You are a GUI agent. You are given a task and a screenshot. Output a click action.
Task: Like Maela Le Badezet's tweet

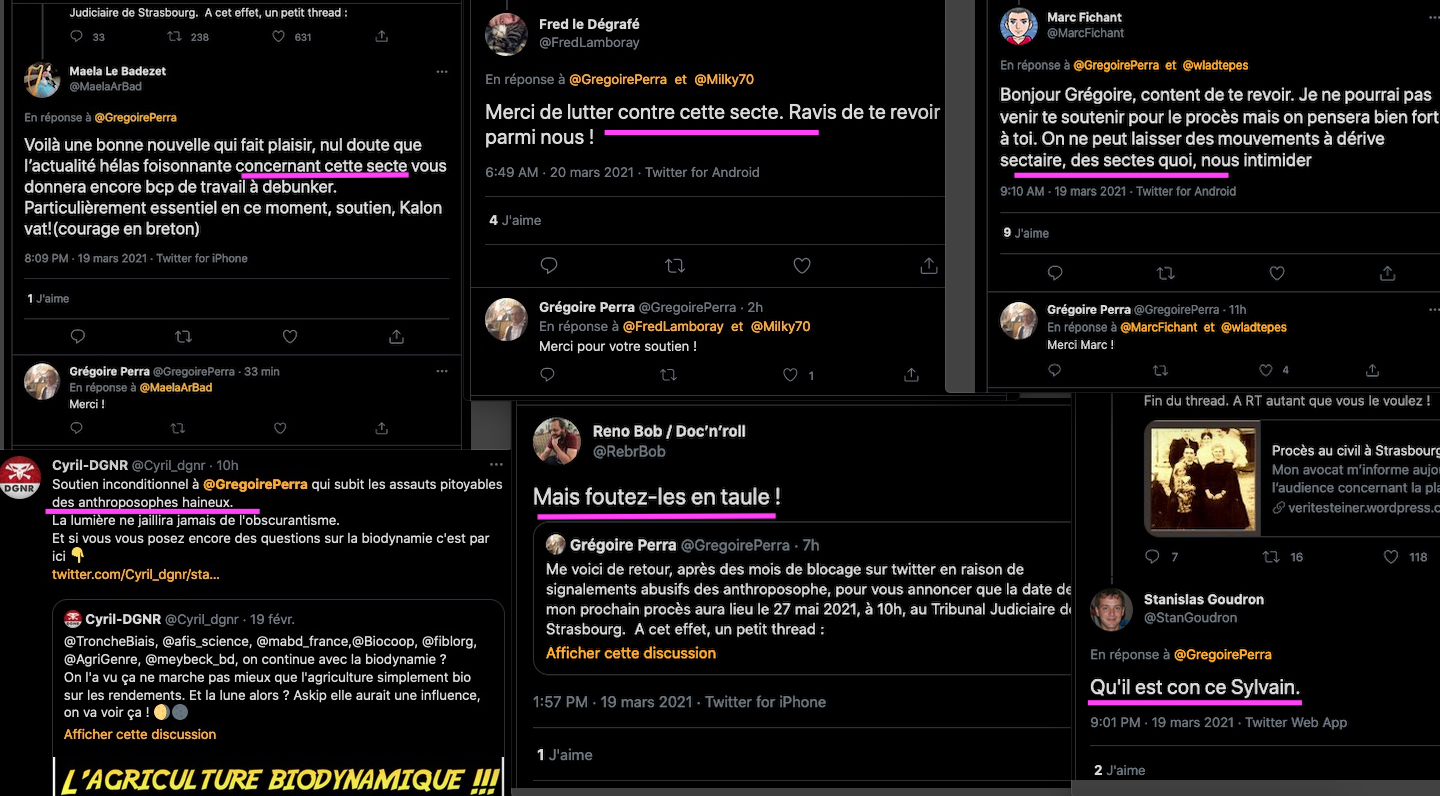[290, 336]
